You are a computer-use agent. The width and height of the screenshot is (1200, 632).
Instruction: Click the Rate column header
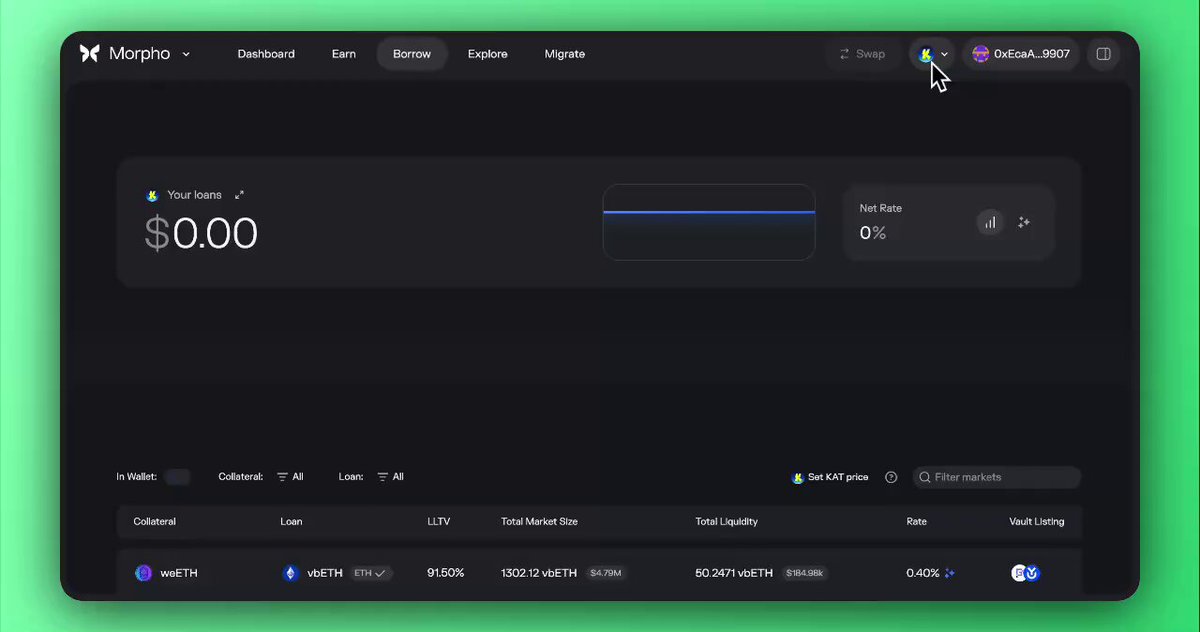(916, 521)
